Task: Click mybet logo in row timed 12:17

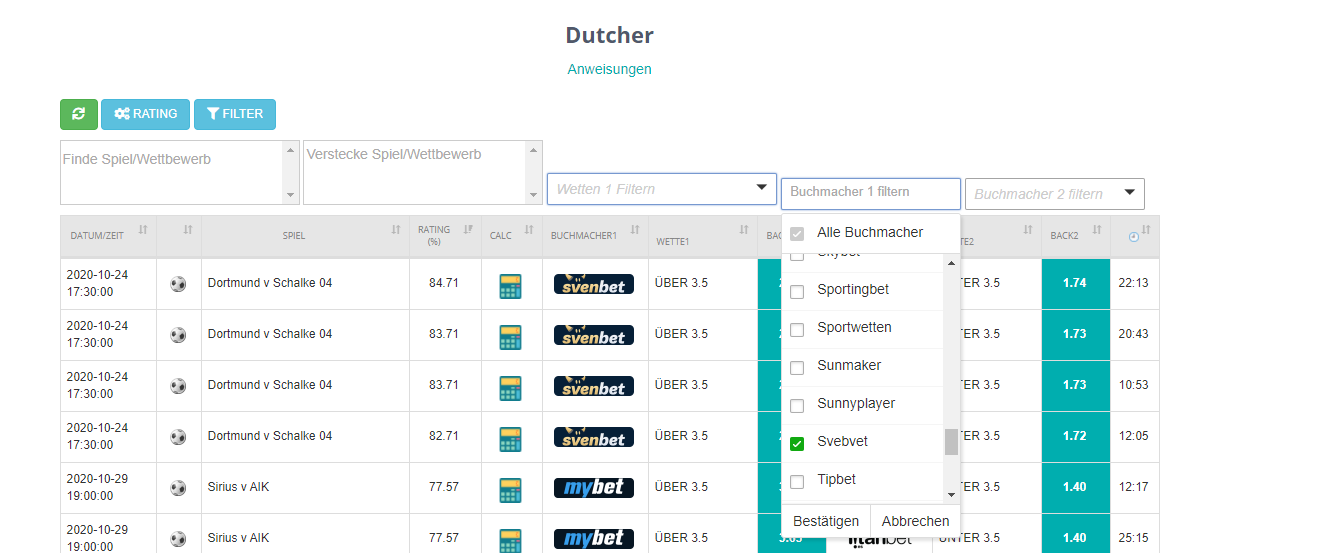Action: point(594,488)
